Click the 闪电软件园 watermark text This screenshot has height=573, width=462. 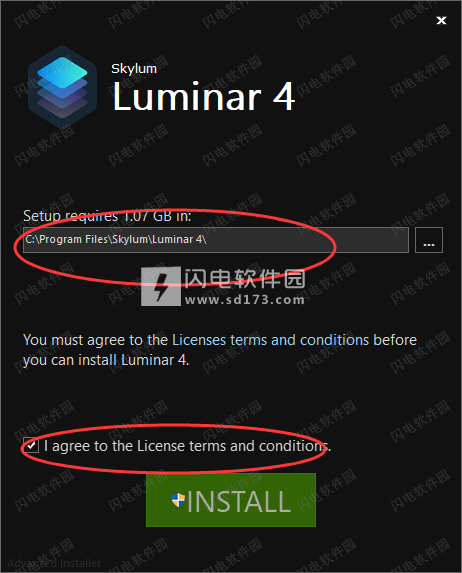245,279
